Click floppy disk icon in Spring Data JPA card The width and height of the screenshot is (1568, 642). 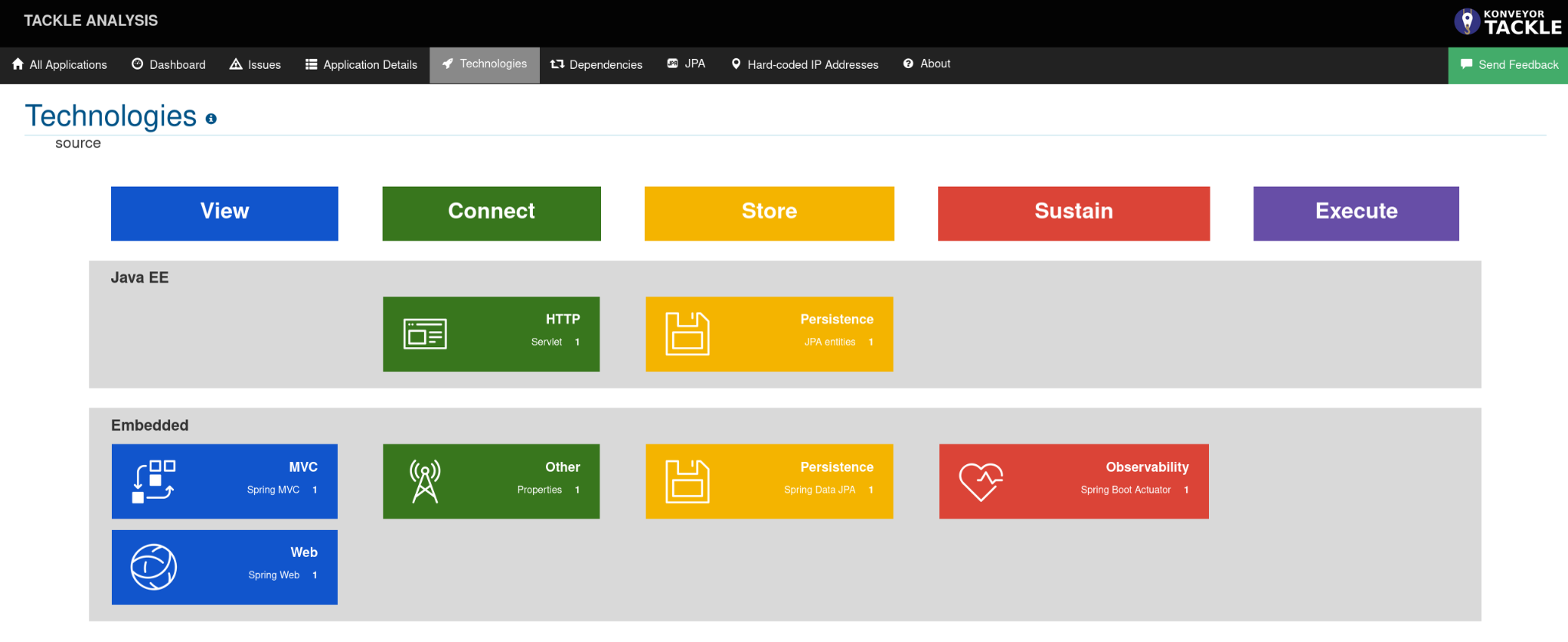pyautogui.click(x=688, y=482)
